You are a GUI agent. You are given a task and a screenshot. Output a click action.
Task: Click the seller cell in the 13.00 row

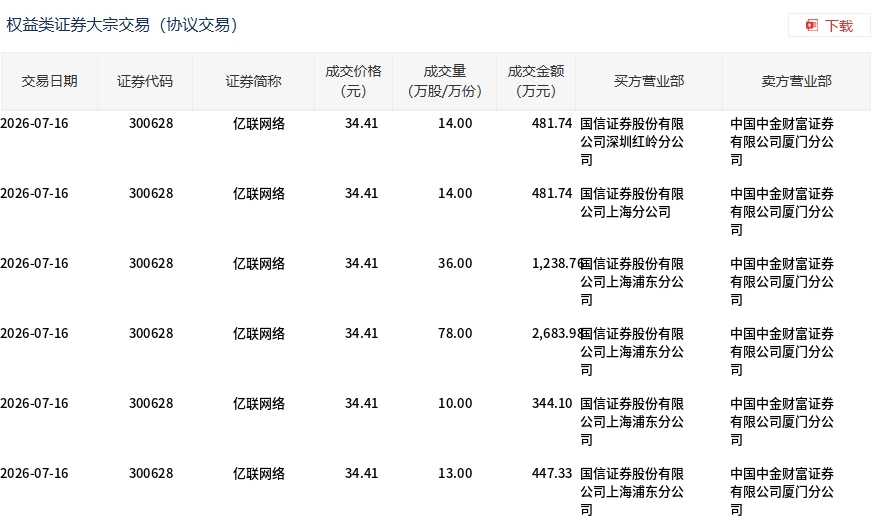pos(782,492)
